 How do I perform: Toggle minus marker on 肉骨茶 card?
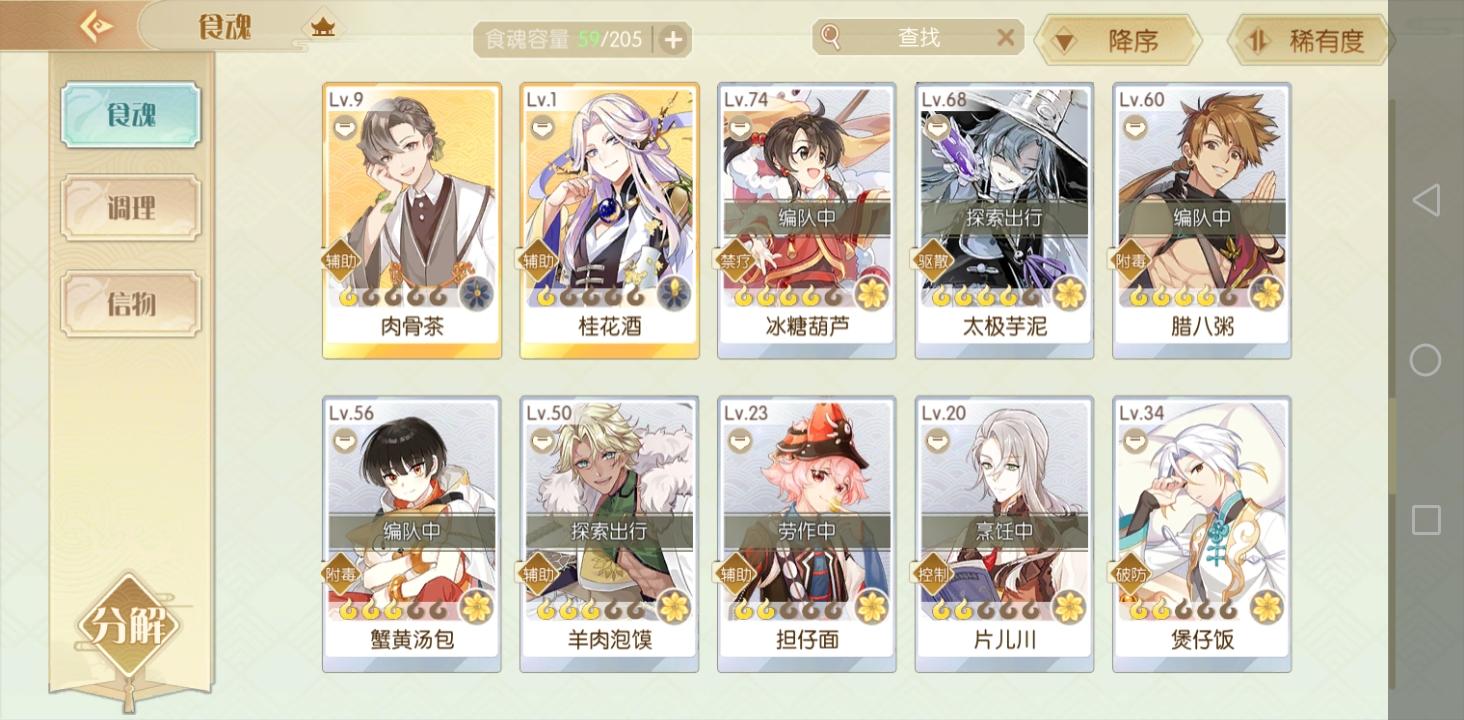coord(344,127)
